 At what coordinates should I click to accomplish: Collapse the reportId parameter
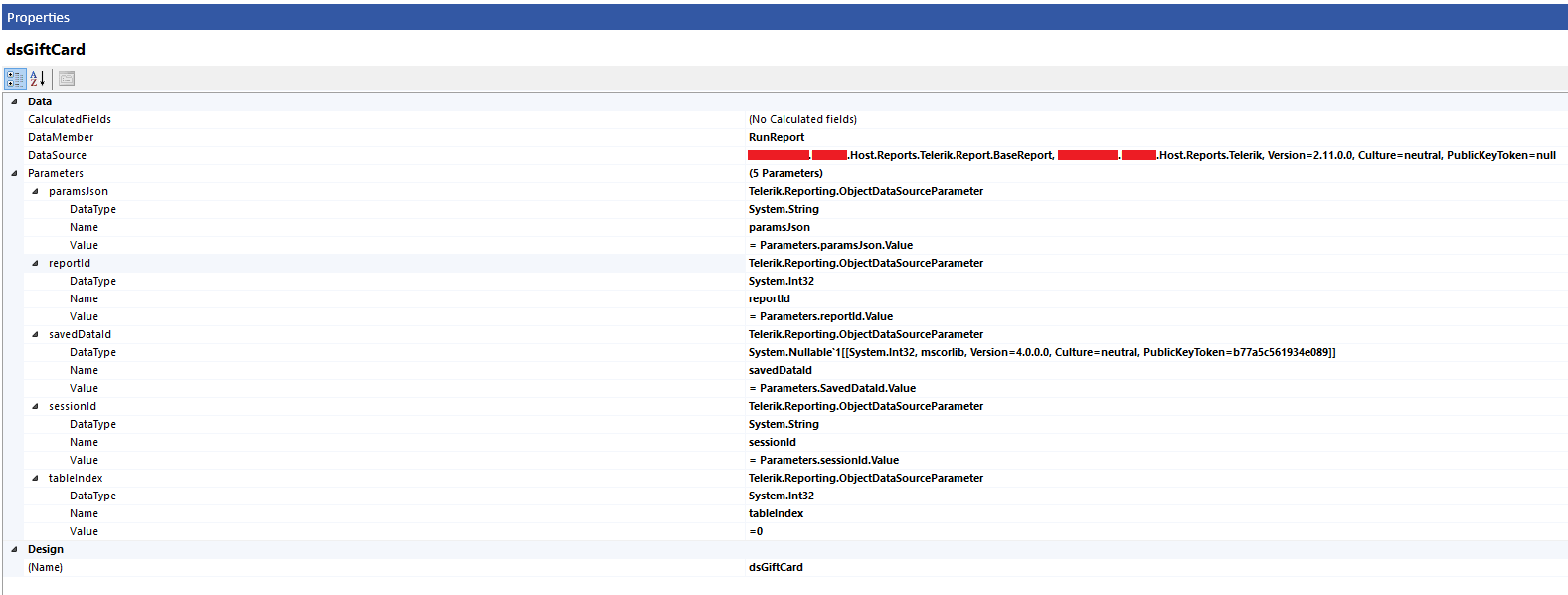click(x=35, y=263)
